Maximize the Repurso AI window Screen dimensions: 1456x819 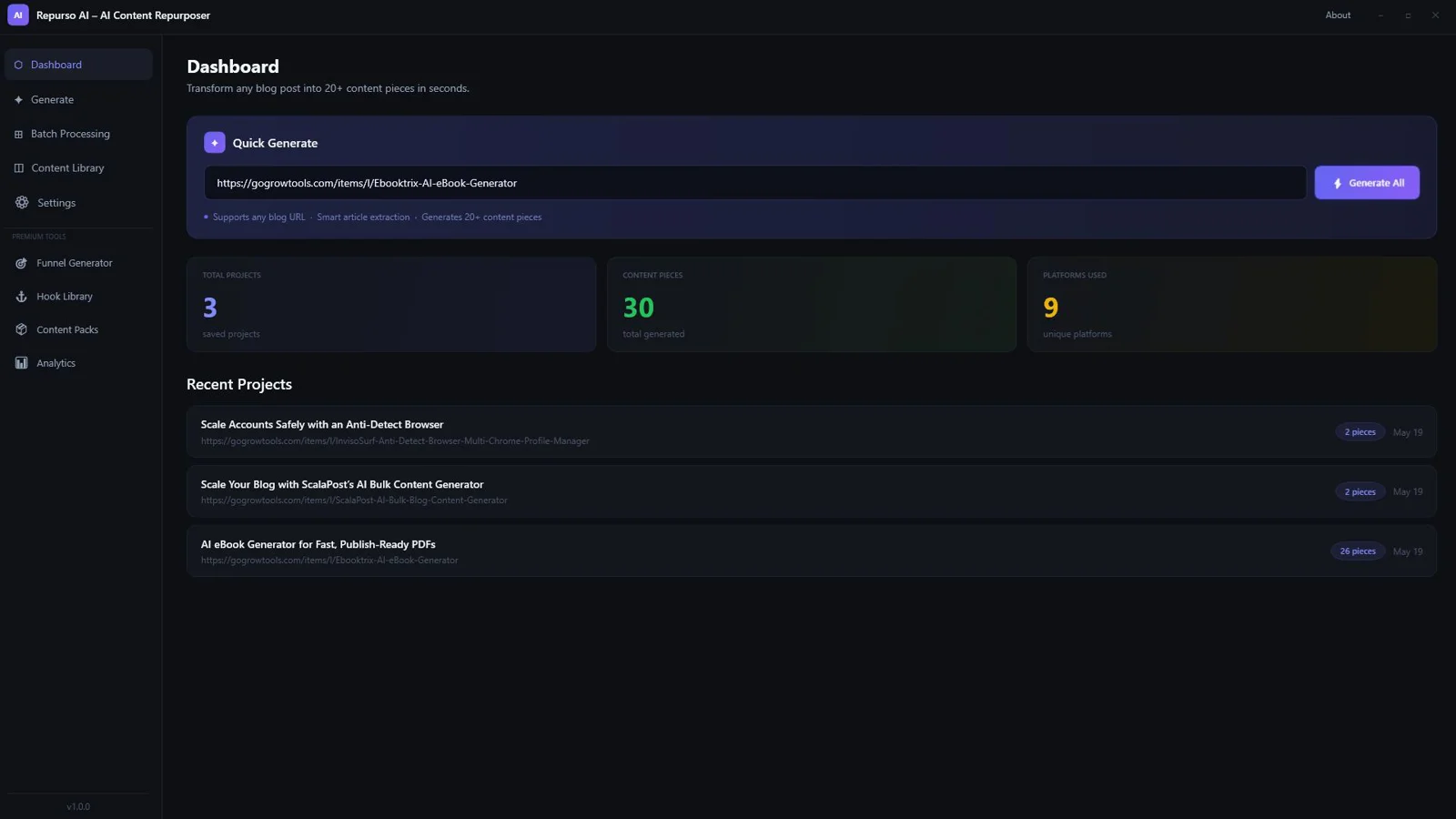tap(1408, 15)
